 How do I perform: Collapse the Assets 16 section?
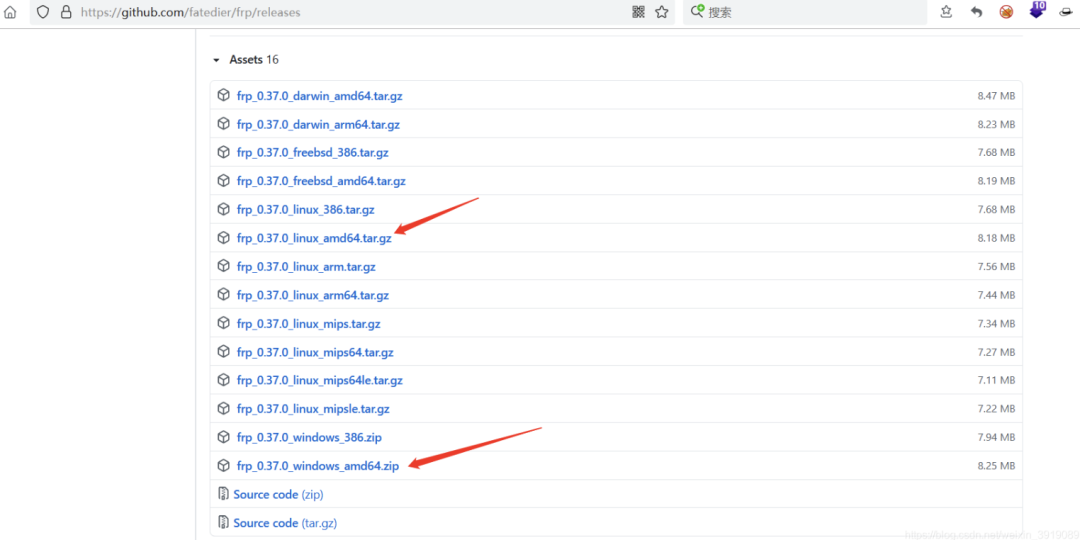coord(245,60)
